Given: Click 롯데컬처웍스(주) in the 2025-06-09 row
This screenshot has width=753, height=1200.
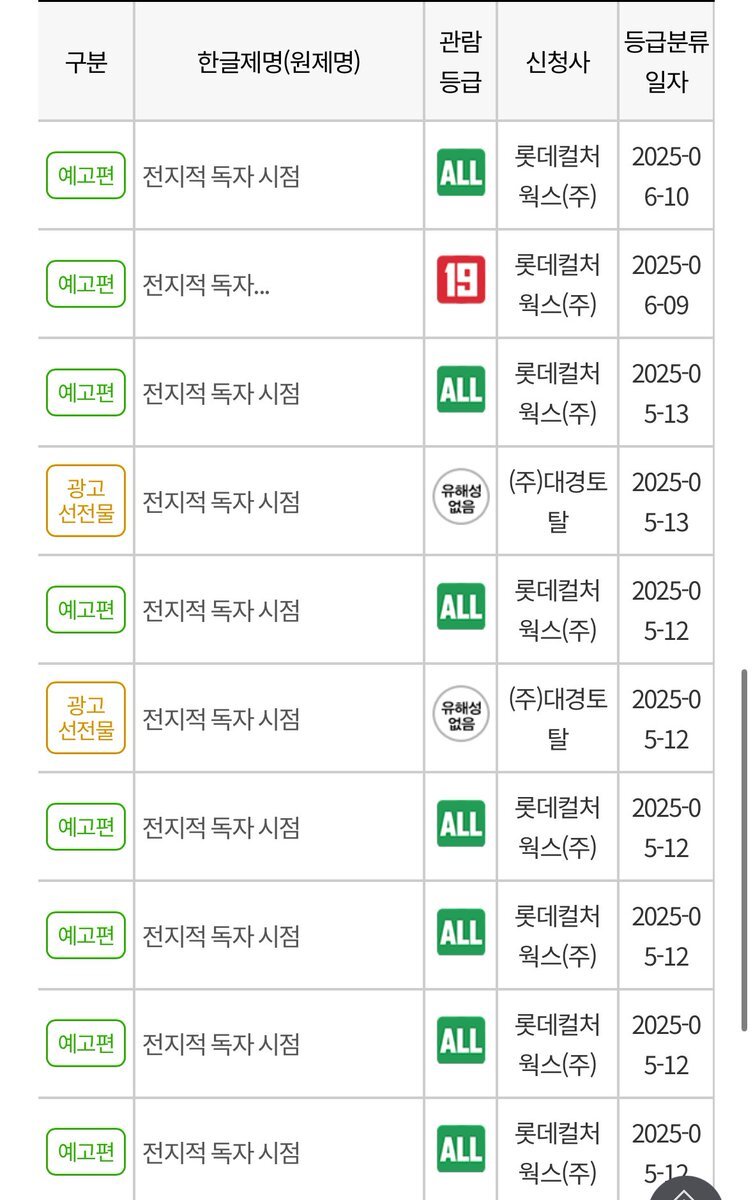Looking at the screenshot, I should pos(558,284).
